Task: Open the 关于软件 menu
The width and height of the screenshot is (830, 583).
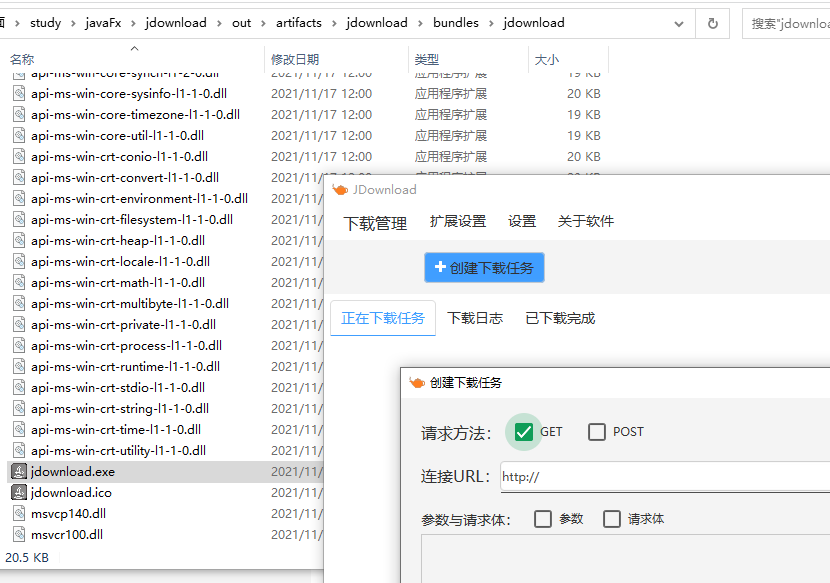Action: click(585, 221)
